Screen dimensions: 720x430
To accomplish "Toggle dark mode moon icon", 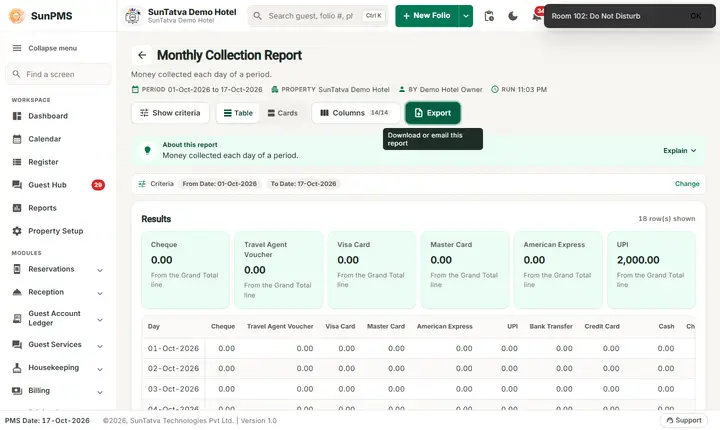I will point(513,16).
